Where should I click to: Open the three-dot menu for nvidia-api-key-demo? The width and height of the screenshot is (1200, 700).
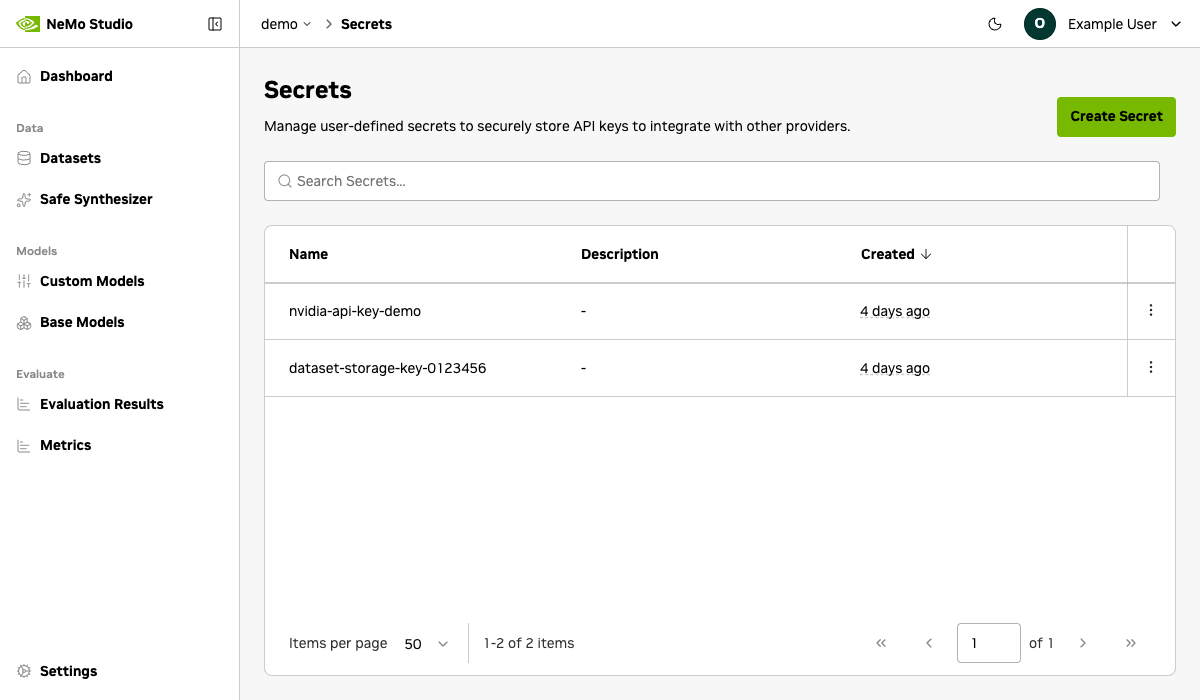click(x=1151, y=311)
